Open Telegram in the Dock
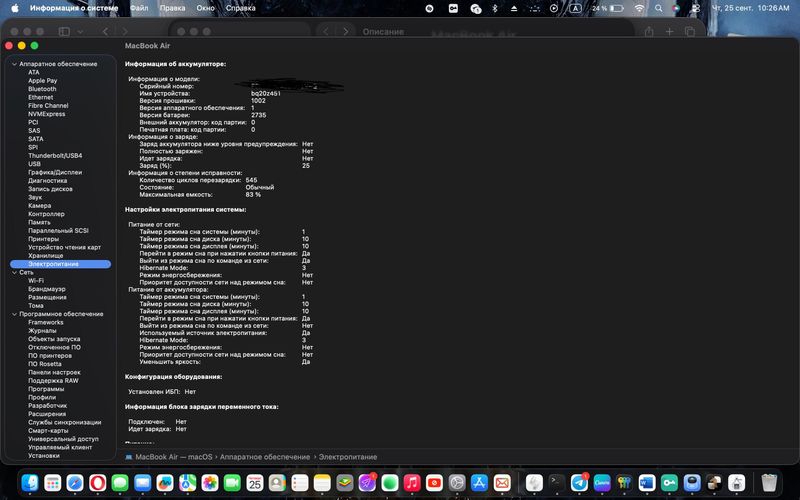Image resolution: width=800 pixels, height=500 pixels. click(x=579, y=482)
